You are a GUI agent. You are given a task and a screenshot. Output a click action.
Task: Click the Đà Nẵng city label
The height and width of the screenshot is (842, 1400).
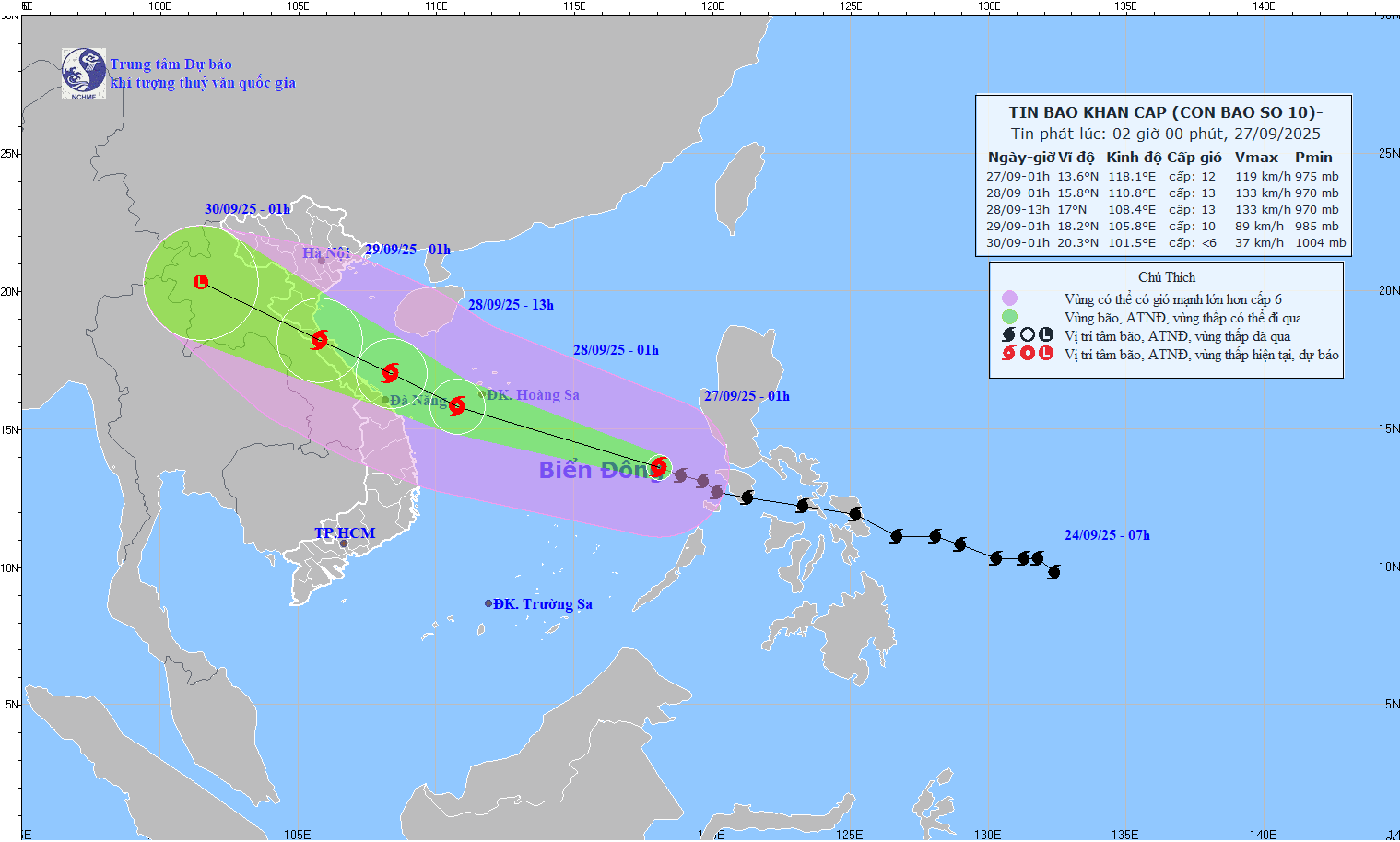[418, 401]
